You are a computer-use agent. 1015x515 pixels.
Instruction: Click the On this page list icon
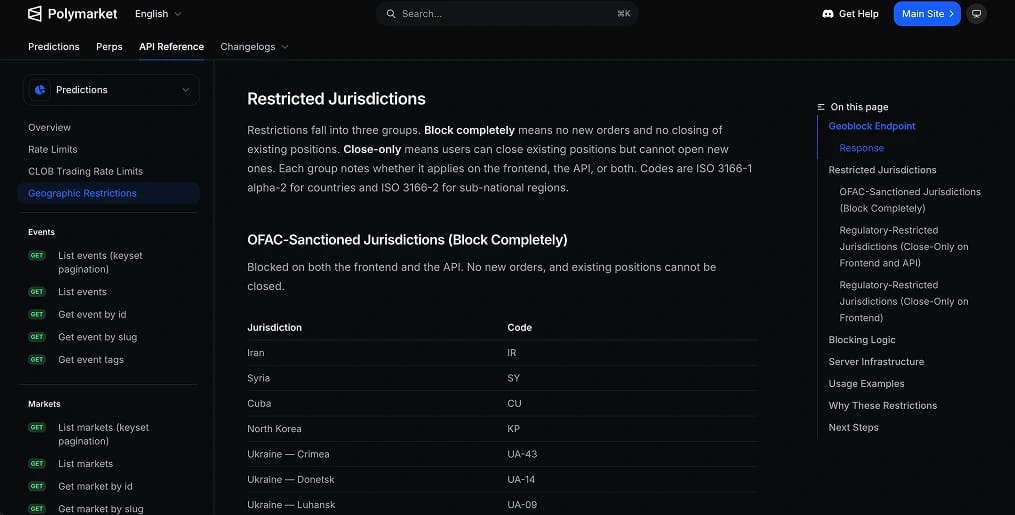click(x=821, y=107)
